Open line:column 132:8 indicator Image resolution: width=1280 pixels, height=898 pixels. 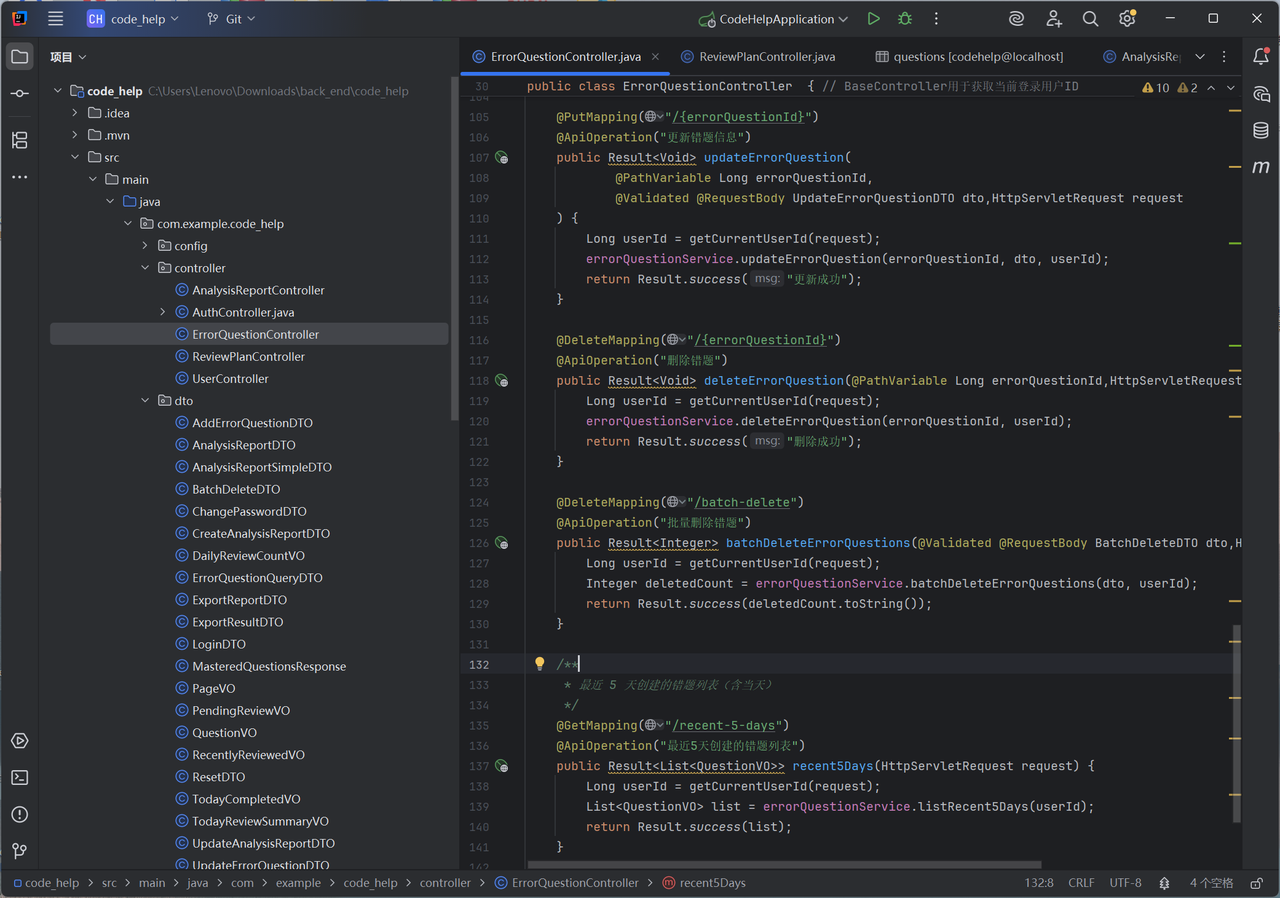tap(1039, 883)
